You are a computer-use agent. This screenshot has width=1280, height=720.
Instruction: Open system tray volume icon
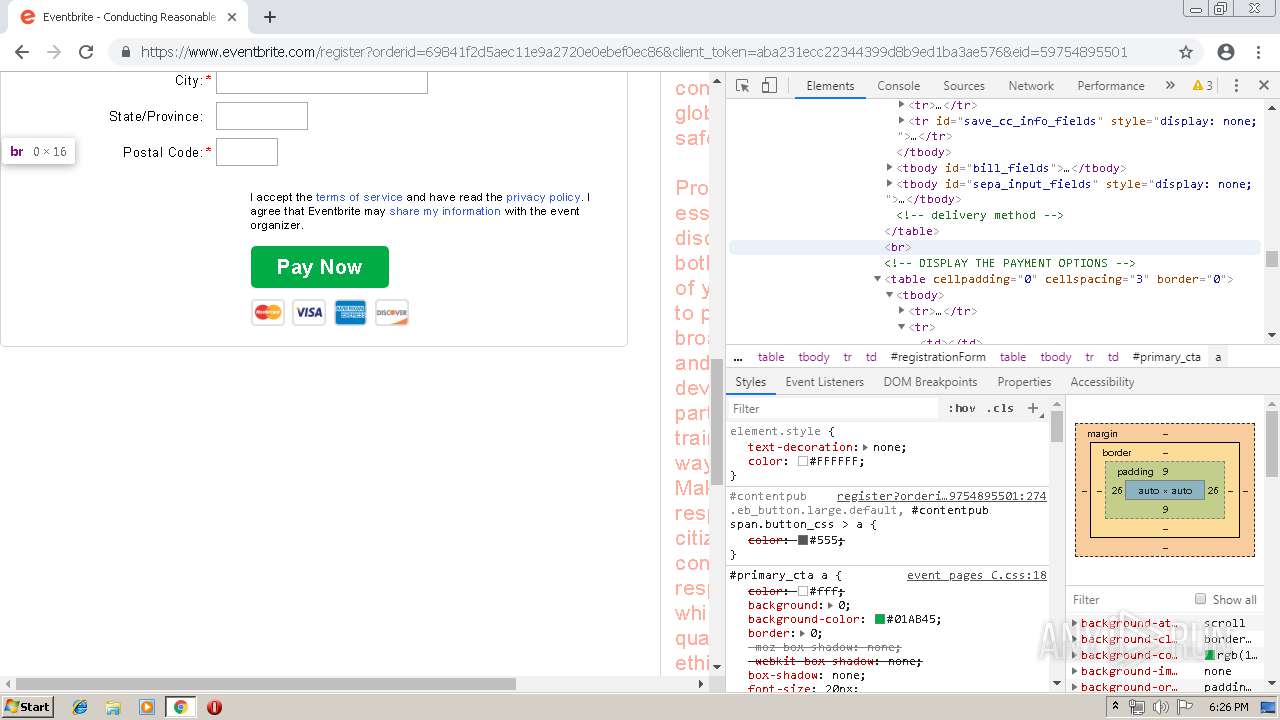point(1161,707)
